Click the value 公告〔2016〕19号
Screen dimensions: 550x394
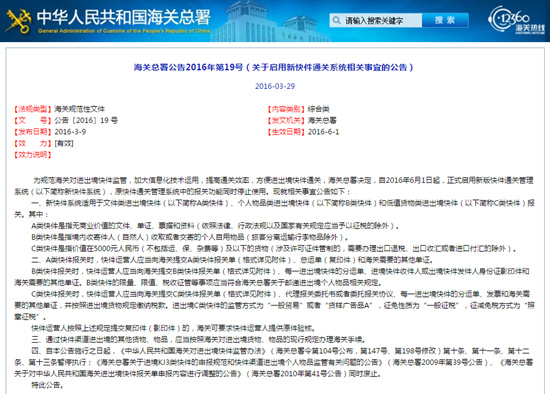[86, 120]
